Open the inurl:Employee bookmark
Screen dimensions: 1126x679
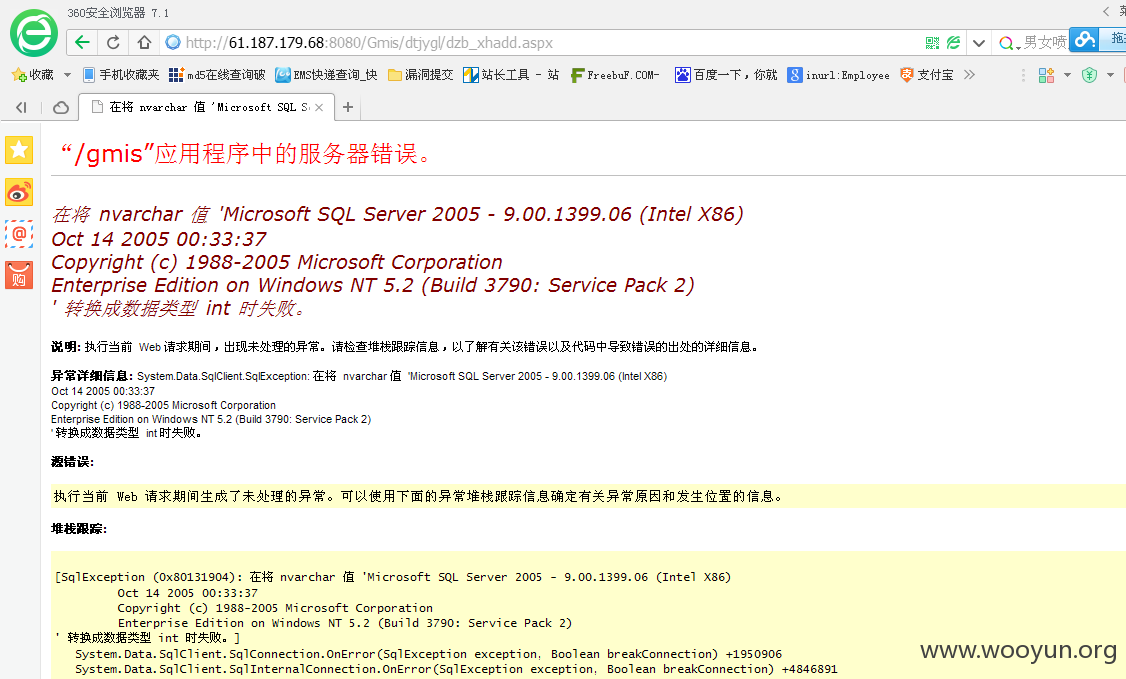coord(839,75)
